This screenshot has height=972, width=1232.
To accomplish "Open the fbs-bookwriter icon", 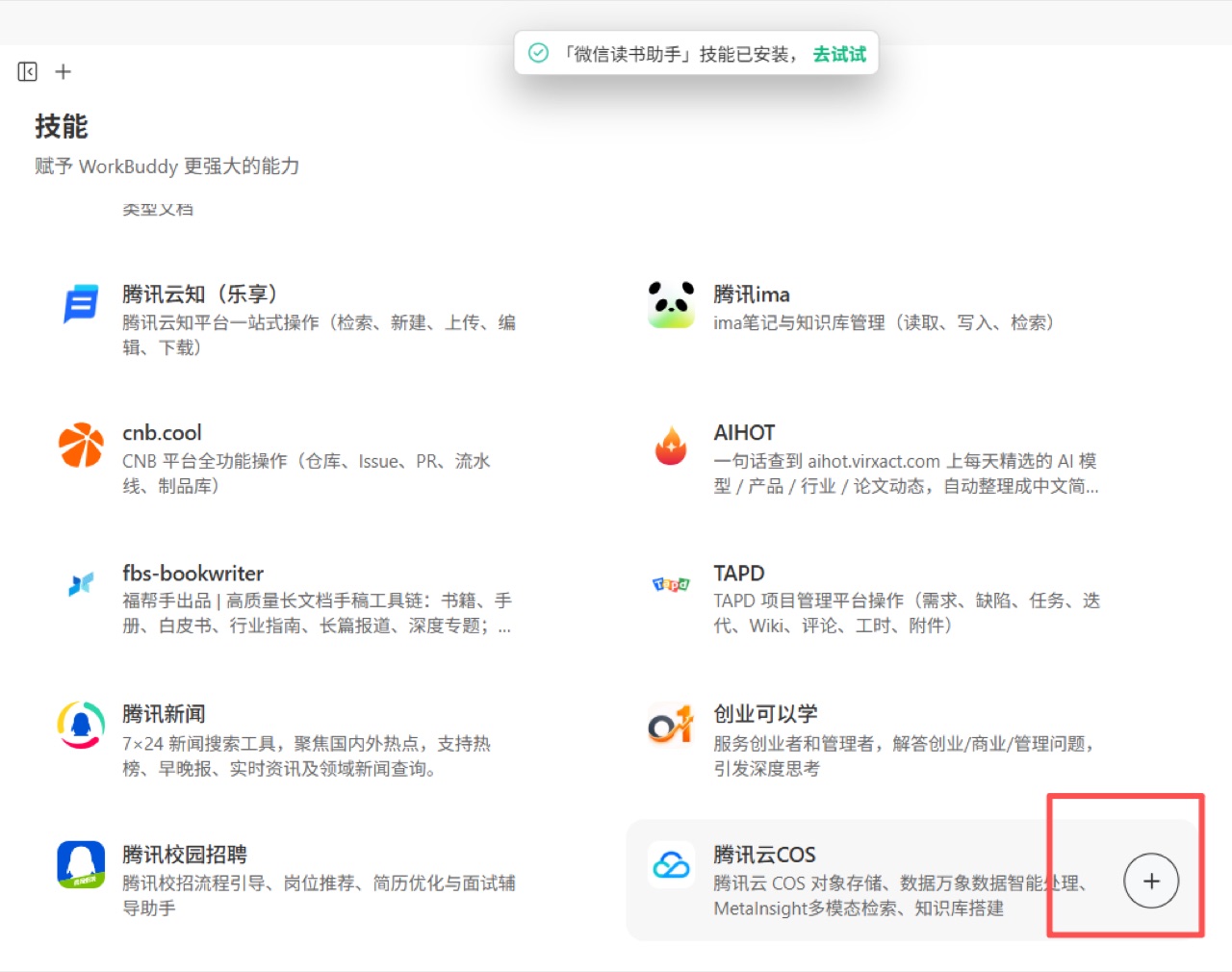I will (x=81, y=583).
